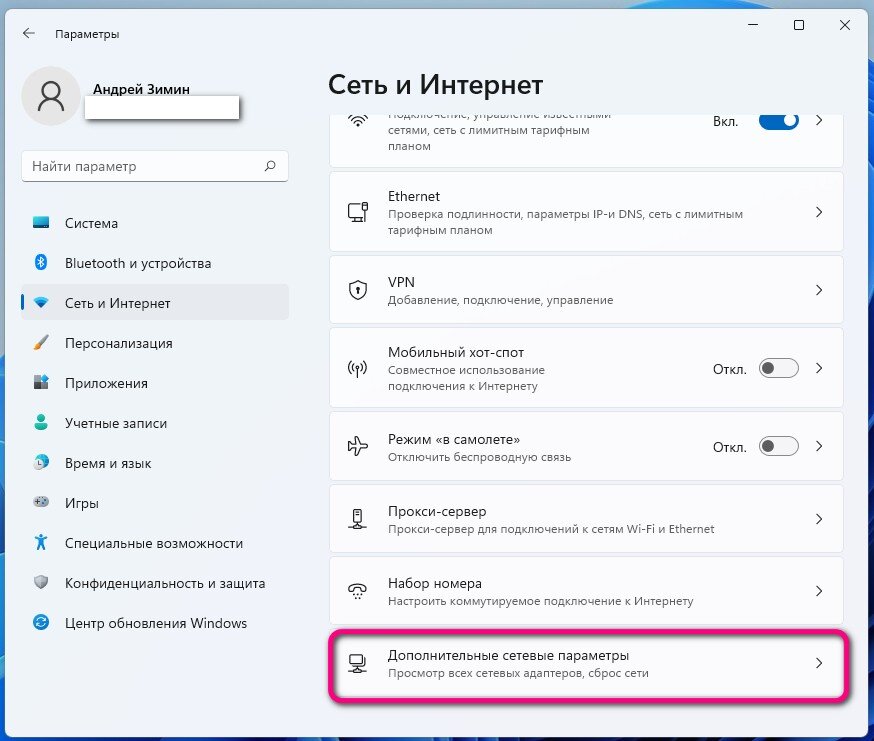Click the Время и язык globe-clock icon

coord(41,462)
